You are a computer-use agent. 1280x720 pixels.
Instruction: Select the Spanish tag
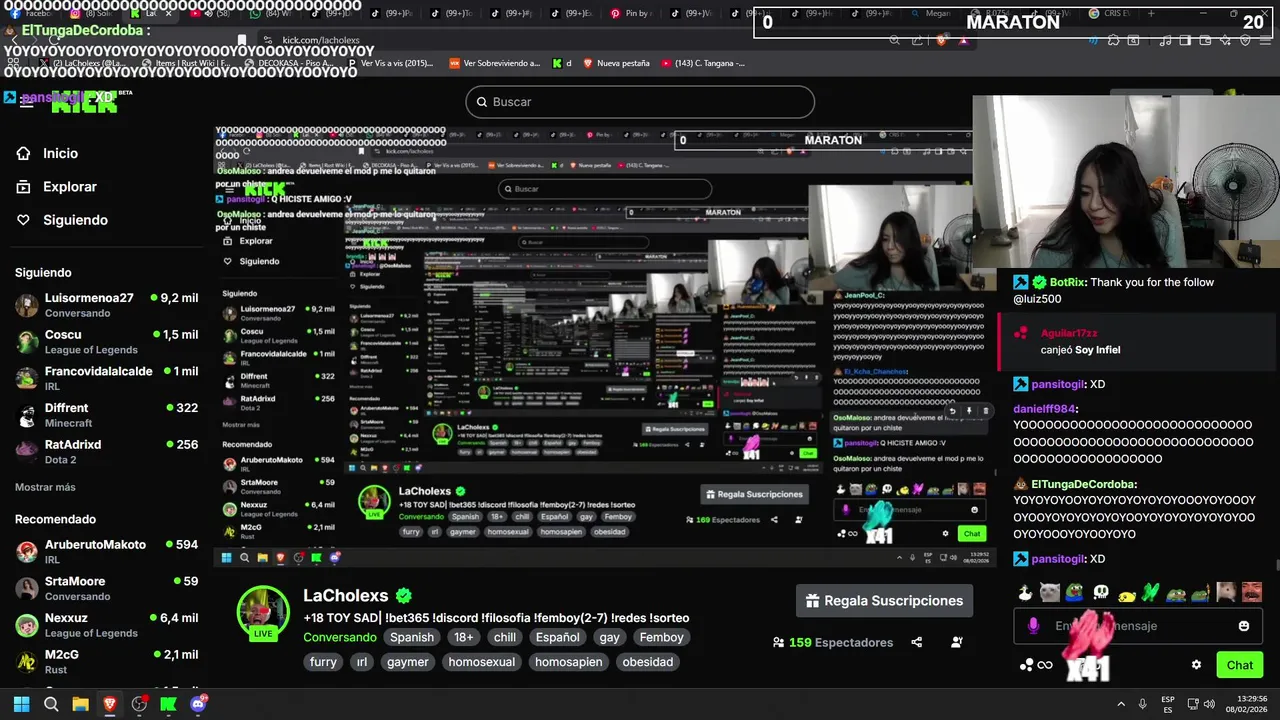412,637
